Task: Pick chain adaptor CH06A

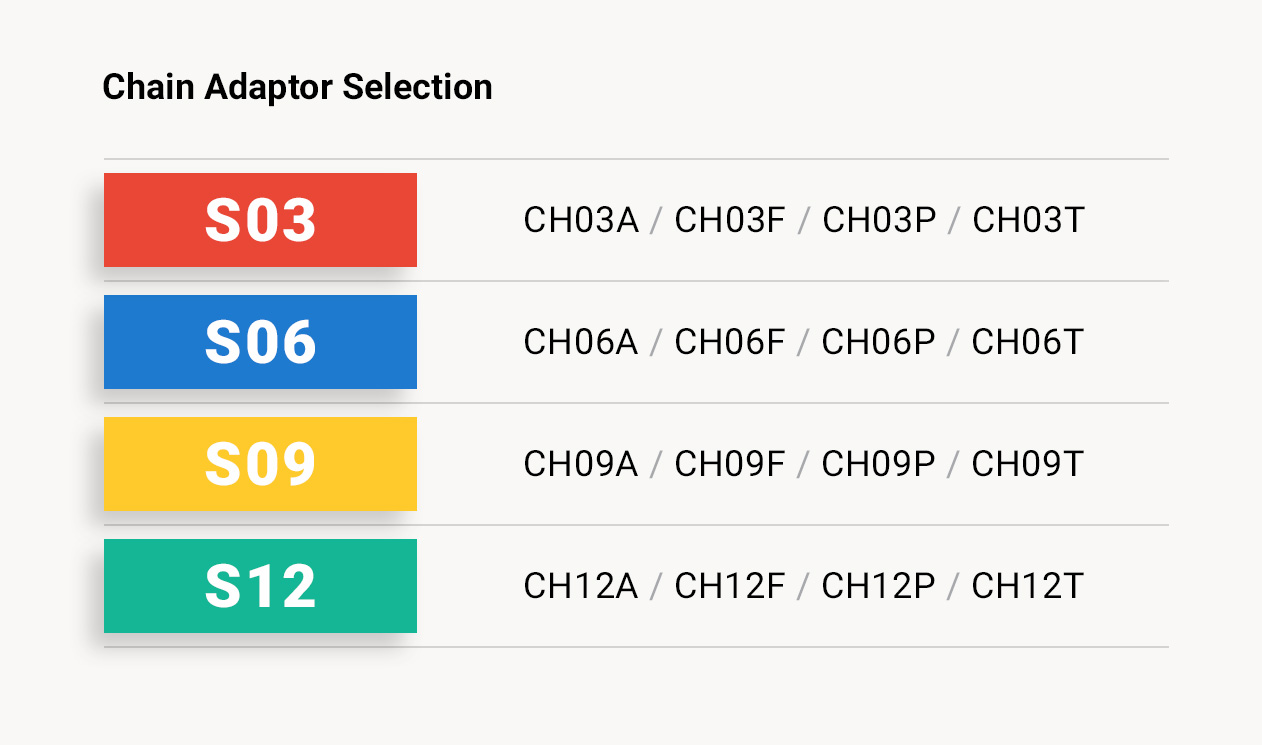Action: pyautogui.click(x=581, y=342)
